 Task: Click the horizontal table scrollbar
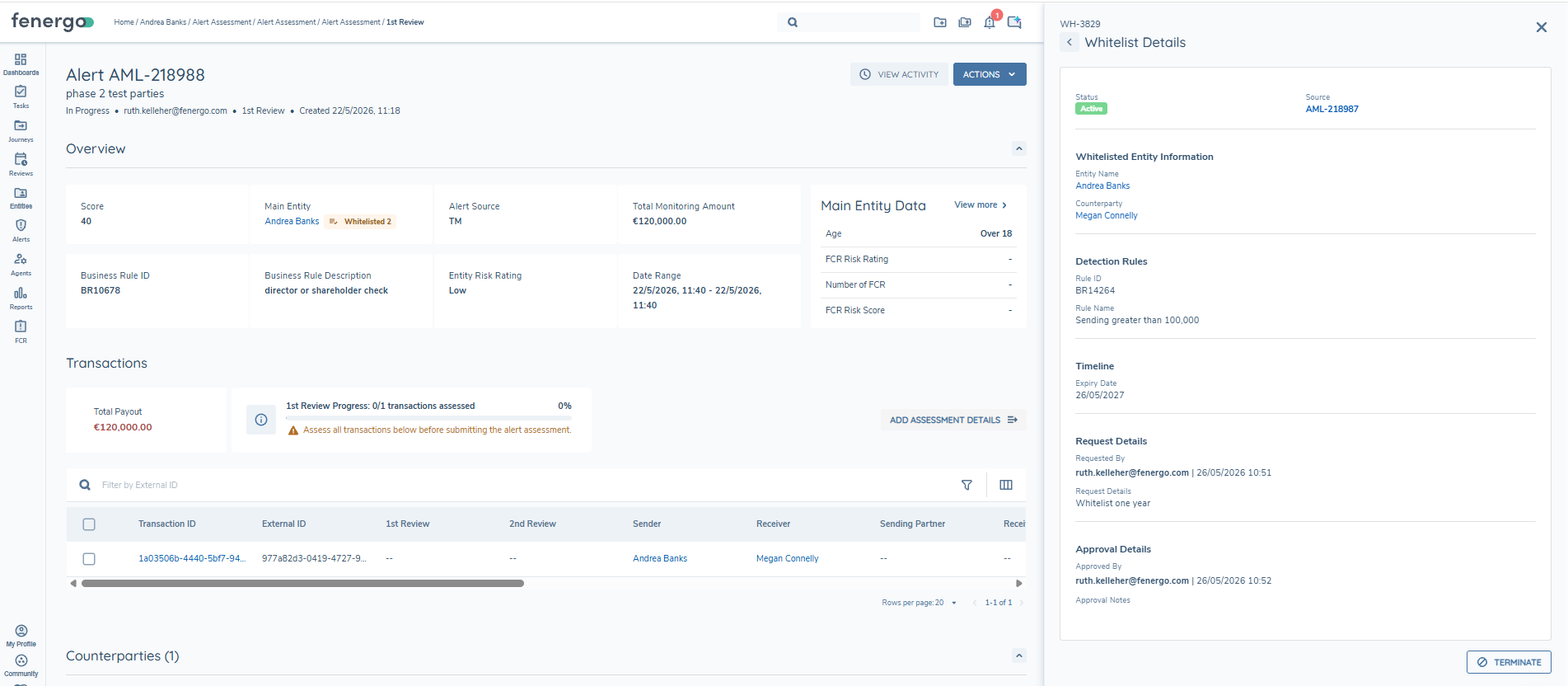302,583
